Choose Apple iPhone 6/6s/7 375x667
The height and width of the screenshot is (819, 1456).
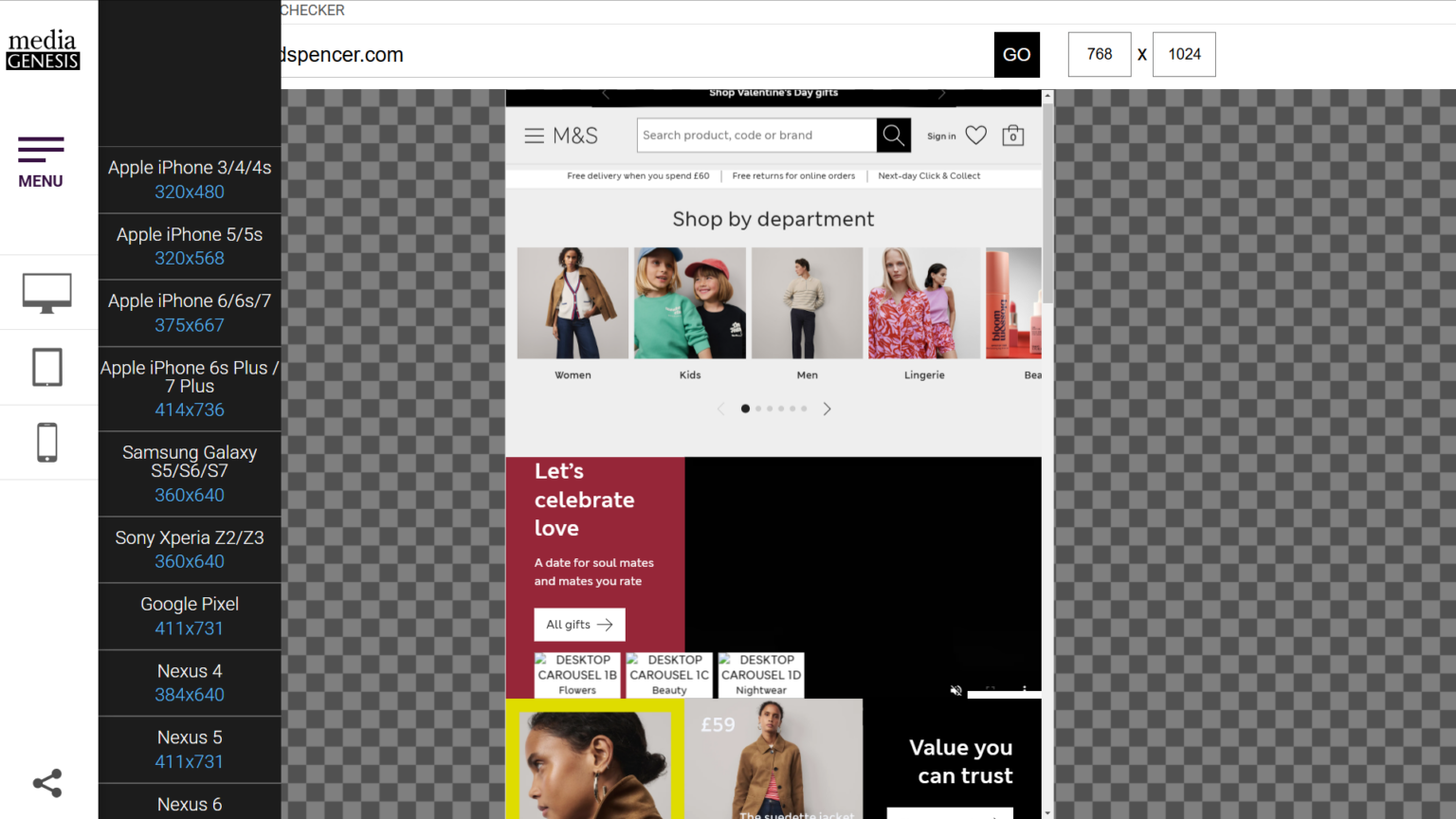190,313
